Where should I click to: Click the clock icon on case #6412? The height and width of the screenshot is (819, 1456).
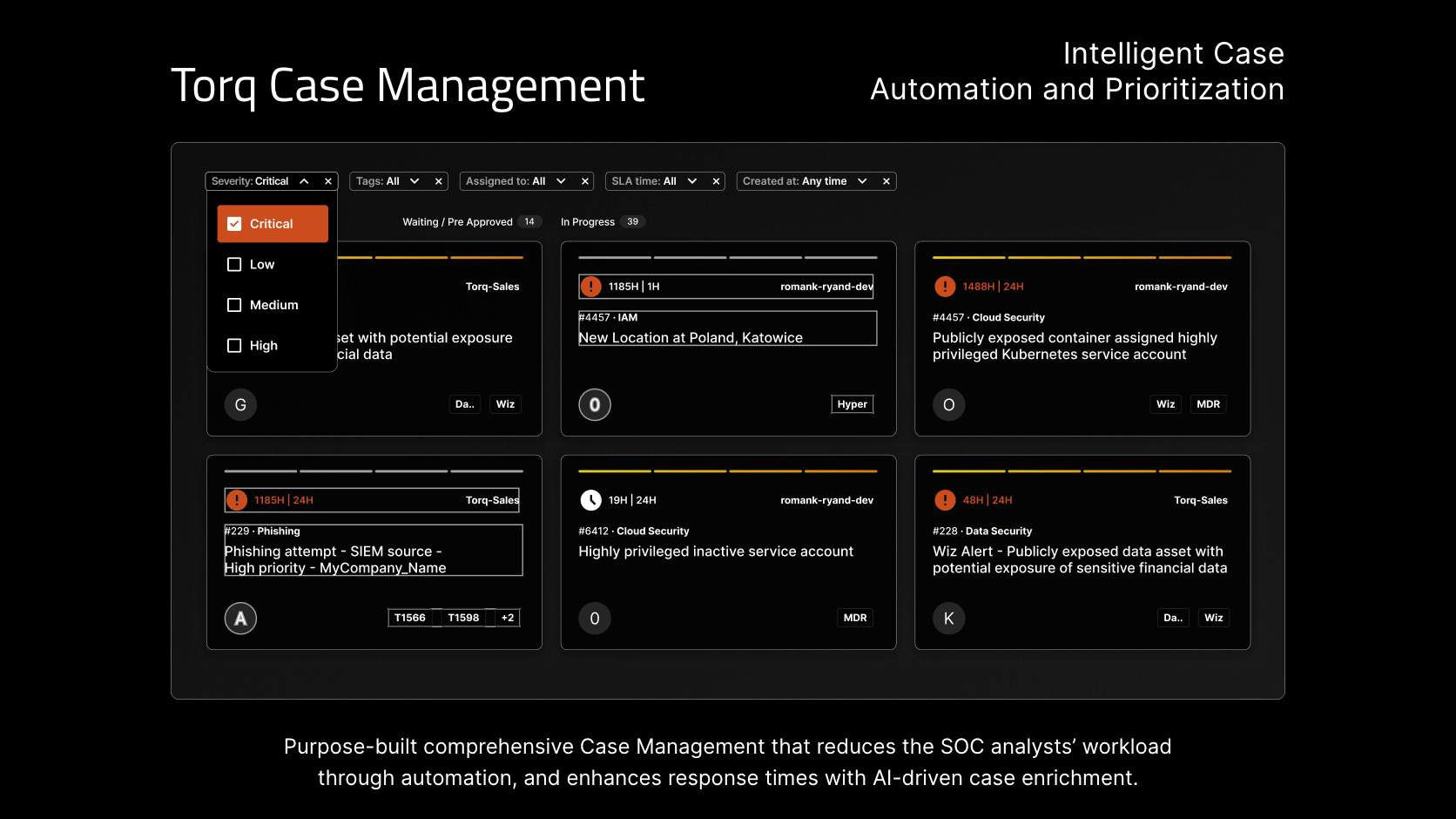click(591, 499)
